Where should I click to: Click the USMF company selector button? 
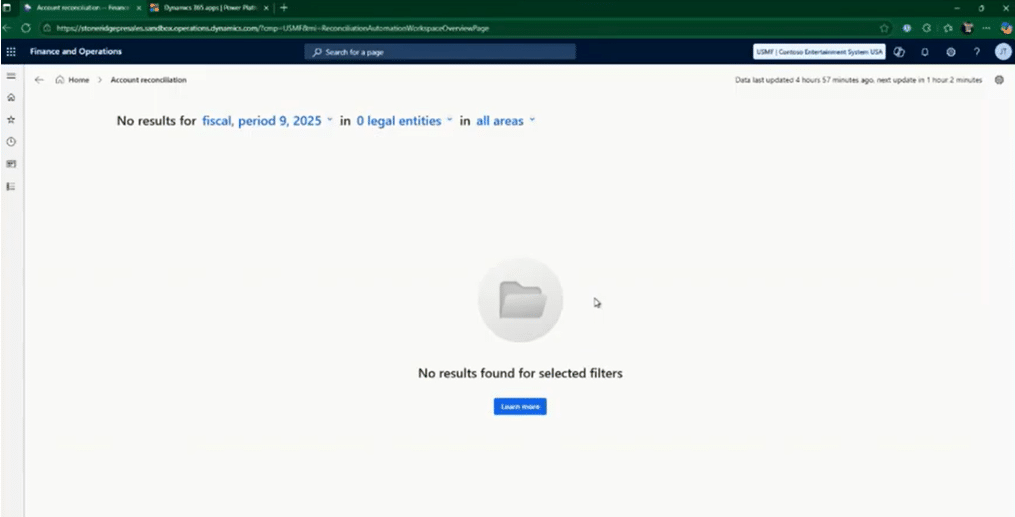click(x=819, y=52)
